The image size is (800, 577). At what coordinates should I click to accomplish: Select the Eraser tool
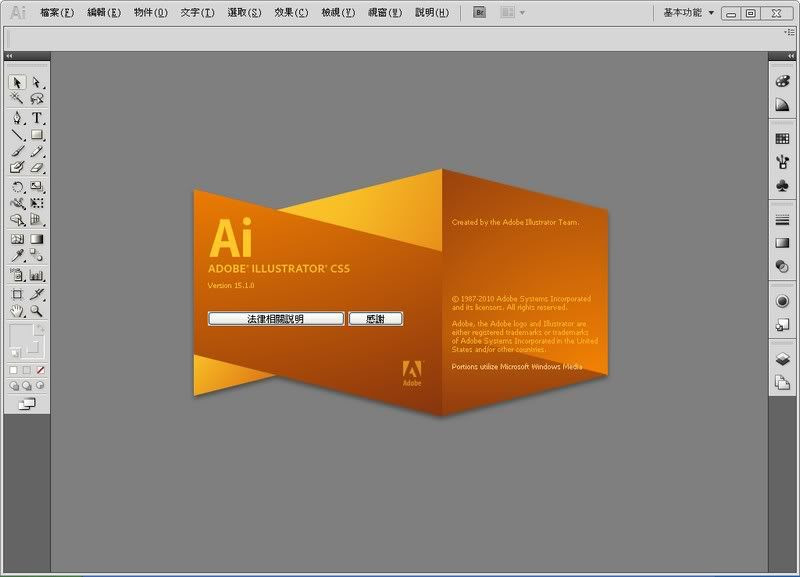pos(37,167)
